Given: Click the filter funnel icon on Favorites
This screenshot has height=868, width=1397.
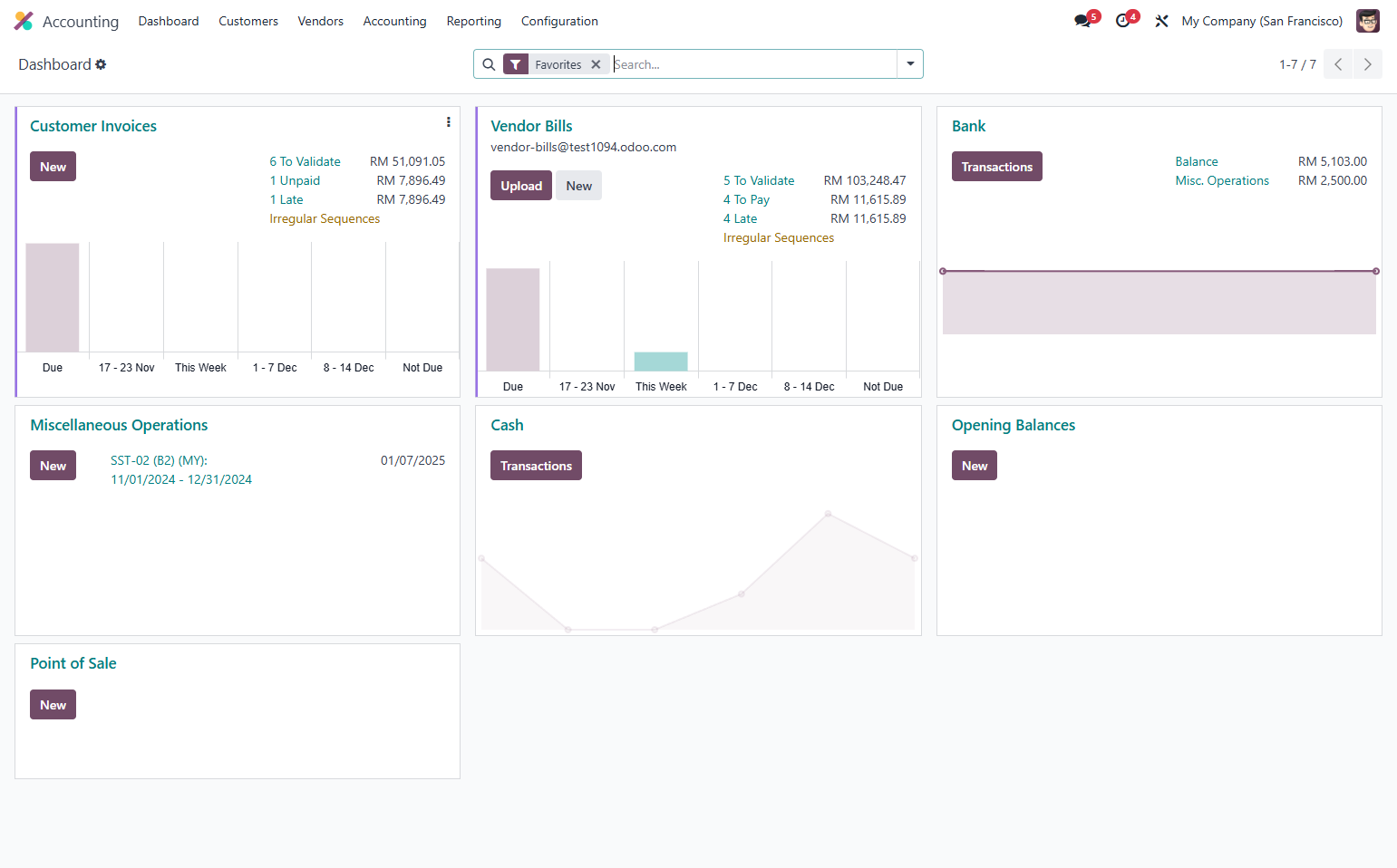Looking at the screenshot, I should [516, 64].
